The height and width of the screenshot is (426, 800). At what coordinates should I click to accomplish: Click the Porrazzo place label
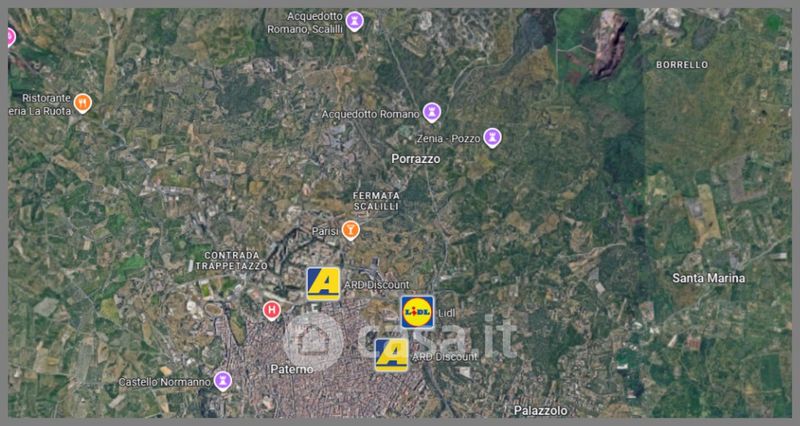click(x=415, y=159)
